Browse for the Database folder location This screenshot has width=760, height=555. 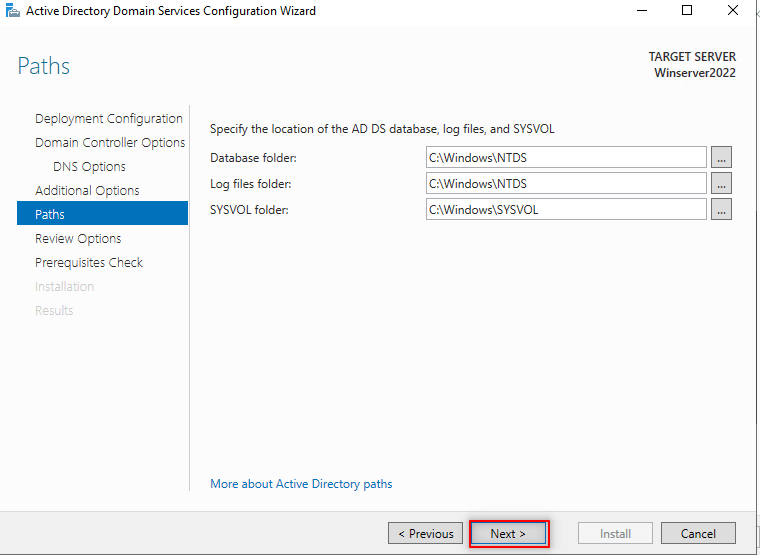coord(721,158)
